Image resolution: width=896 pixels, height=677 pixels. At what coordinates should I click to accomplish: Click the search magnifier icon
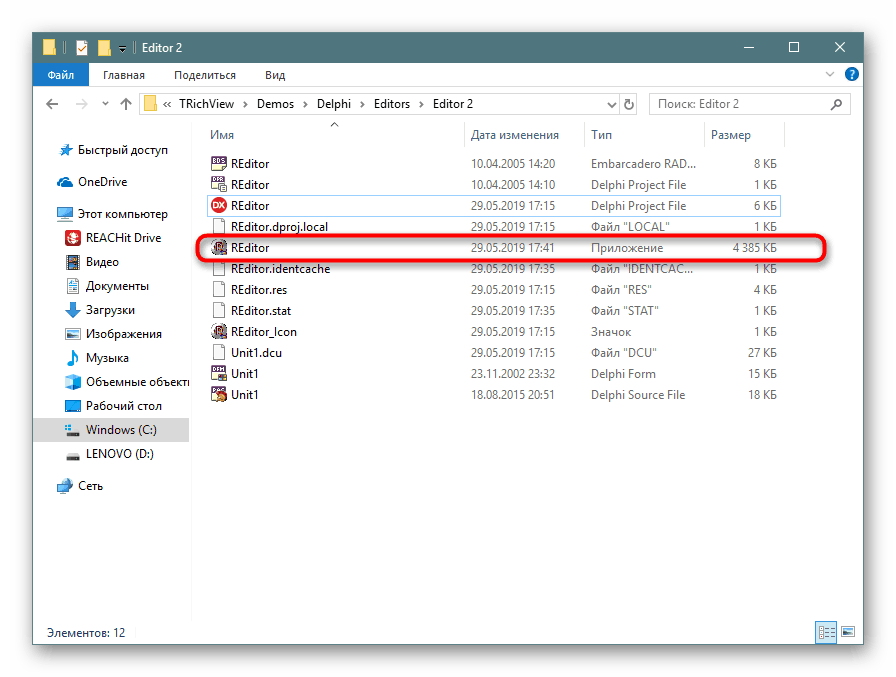pyautogui.click(x=837, y=104)
